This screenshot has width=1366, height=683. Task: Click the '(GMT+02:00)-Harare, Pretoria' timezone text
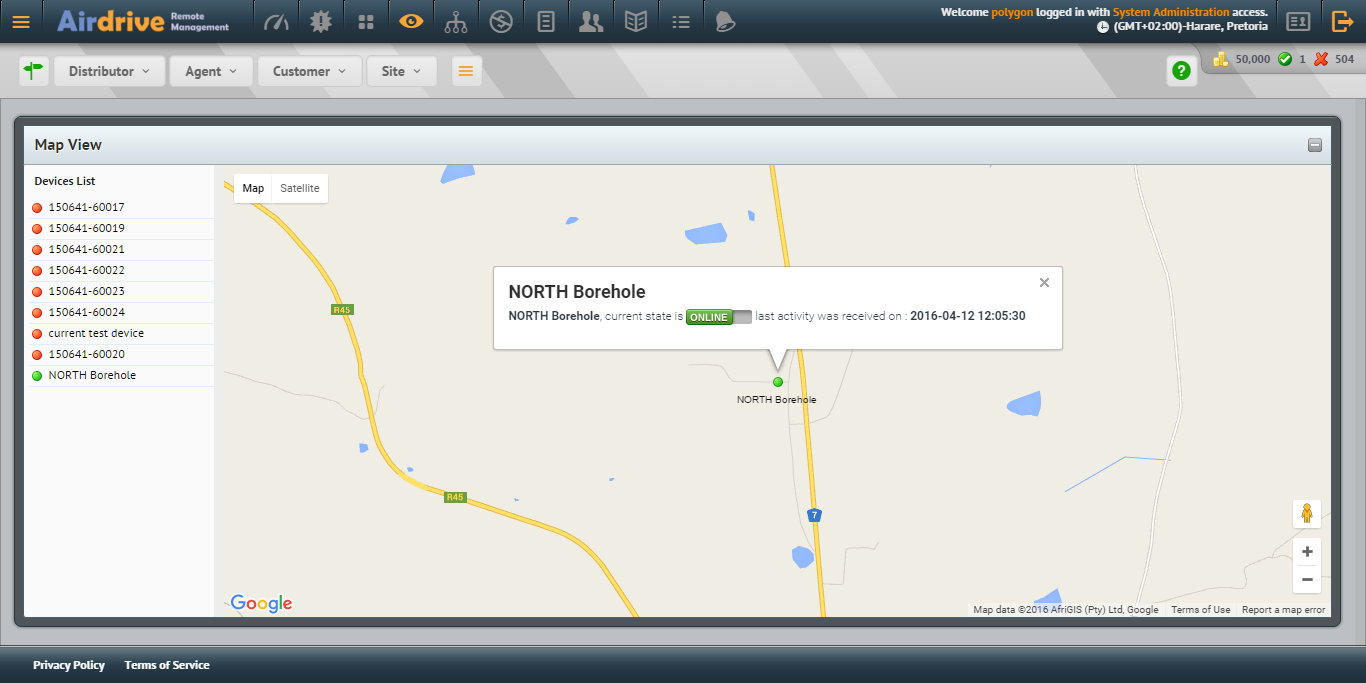[1190, 27]
